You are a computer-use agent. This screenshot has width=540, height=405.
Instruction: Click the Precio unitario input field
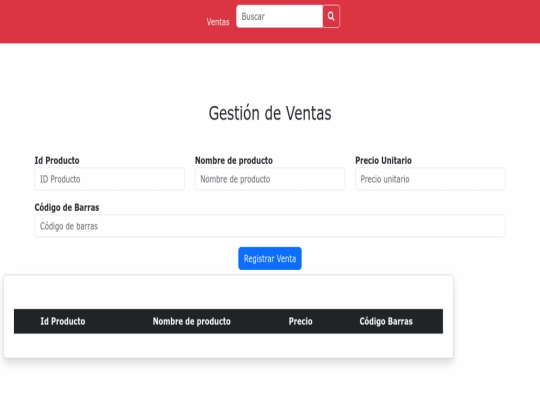pos(430,179)
